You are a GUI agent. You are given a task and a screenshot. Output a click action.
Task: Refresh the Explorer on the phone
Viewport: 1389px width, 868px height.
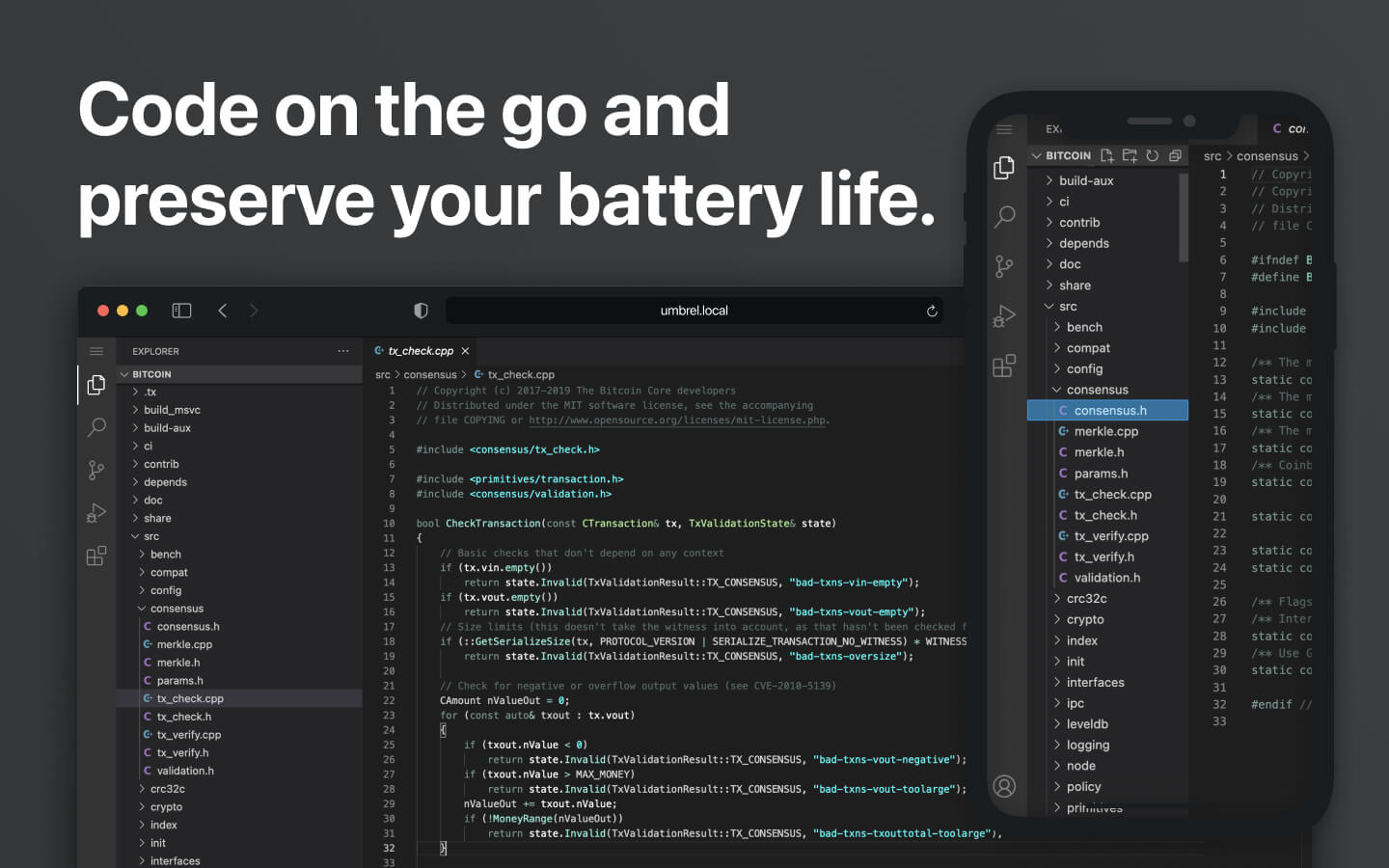(x=1153, y=155)
